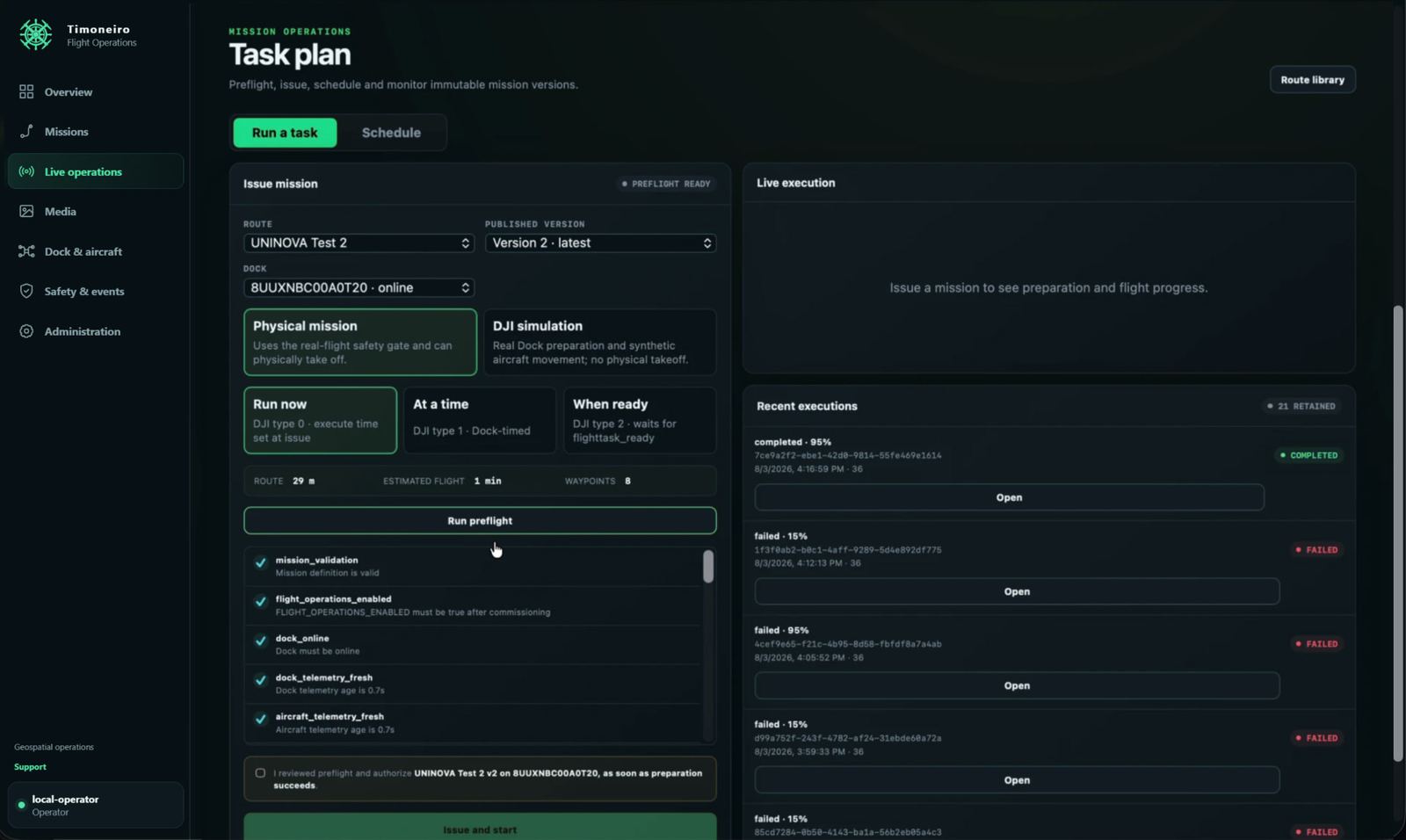This screenshot has width=1406, height=840.
Task: Open the Route dropdown showing UNINOVA Test 2
Action: coord(359,243)
